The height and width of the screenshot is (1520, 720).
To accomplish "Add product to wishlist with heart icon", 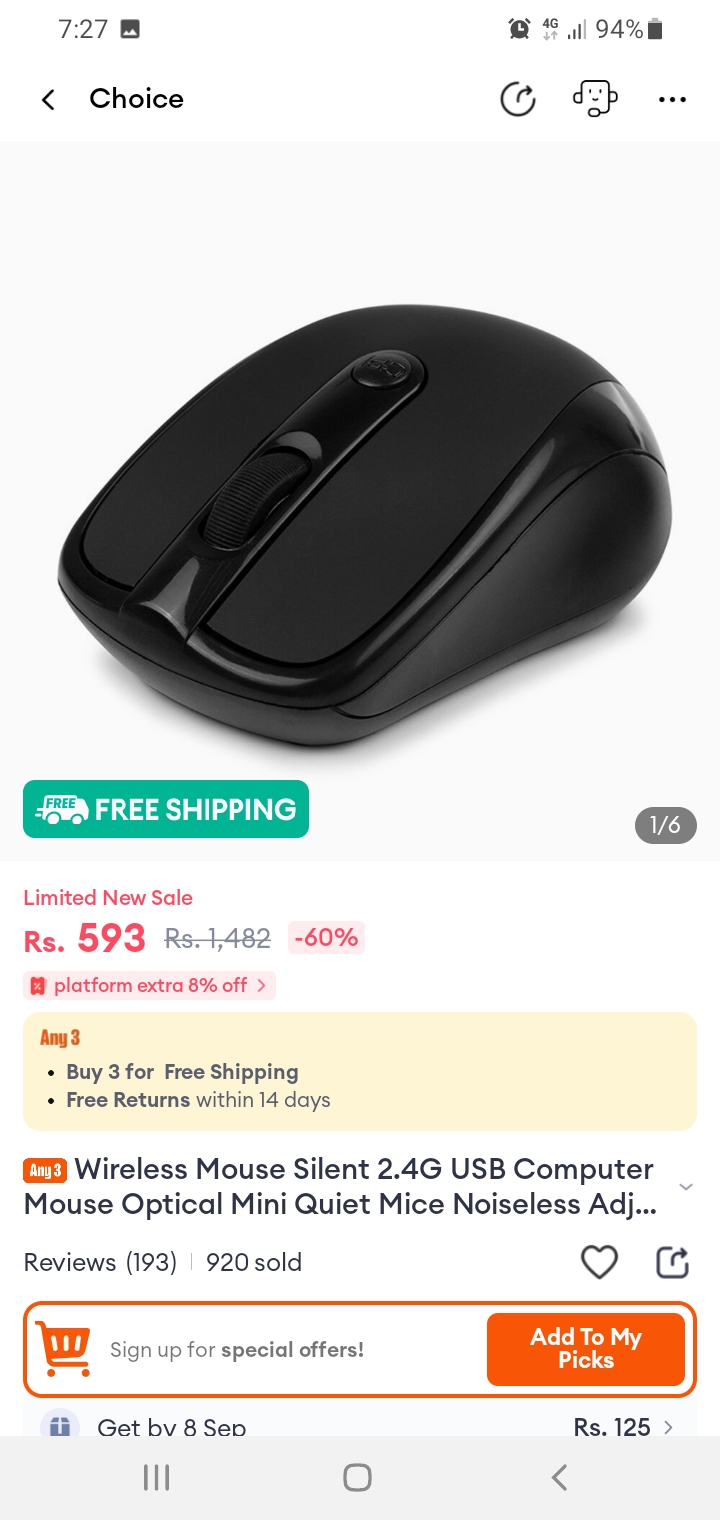I will [x=599, y=1262].
